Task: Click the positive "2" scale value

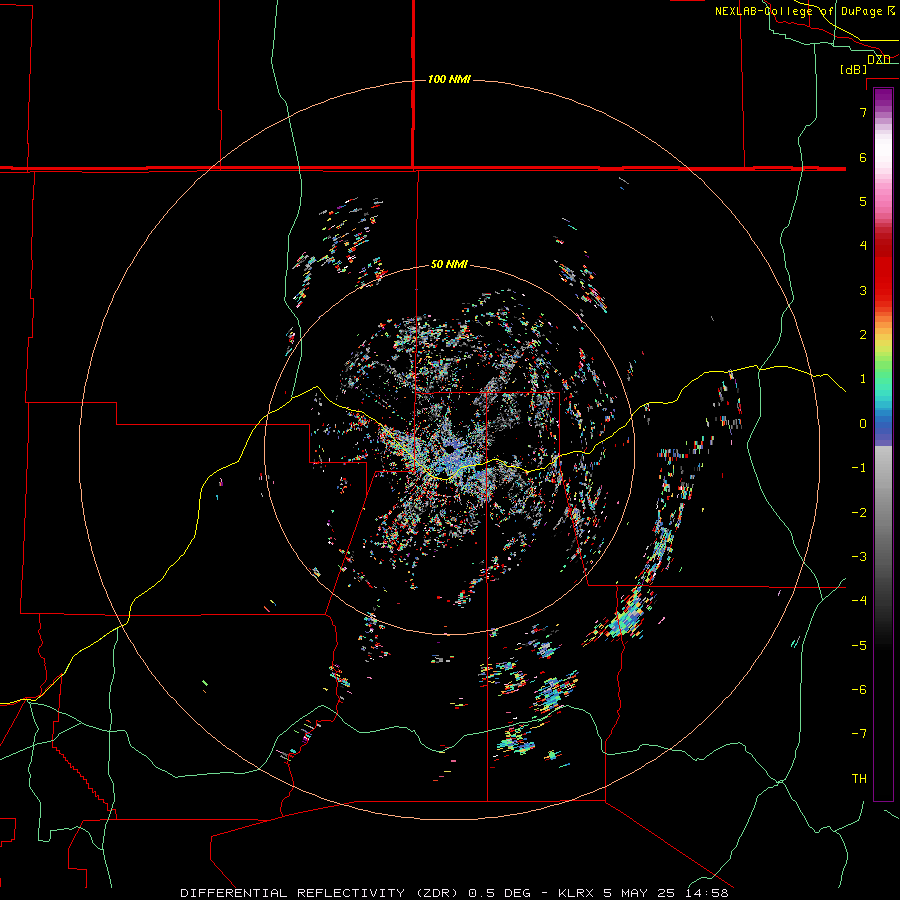Action: click(863, 335)
